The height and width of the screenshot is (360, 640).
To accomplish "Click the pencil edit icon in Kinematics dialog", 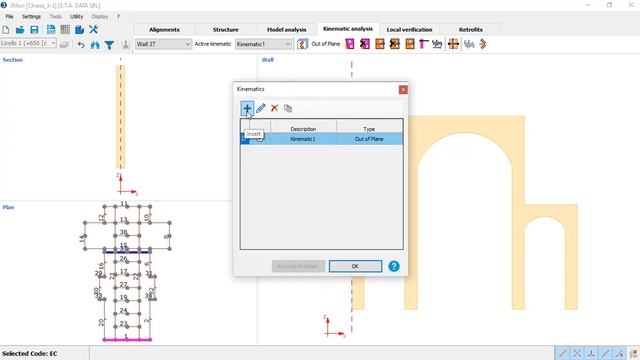I will coord(260,108).
